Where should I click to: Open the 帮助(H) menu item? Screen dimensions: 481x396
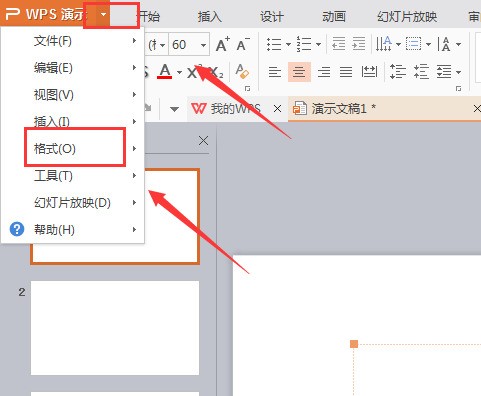pyautogui.click(x=73, y=230)
